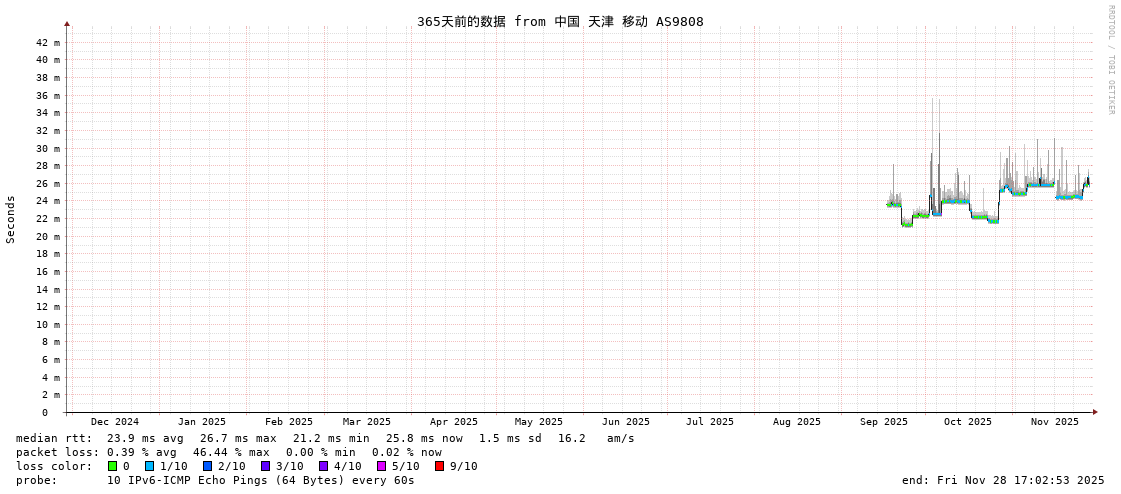Click the 4/10 loss color swatch
This screenshot has width=1121, height=494.
pos(323,466)
